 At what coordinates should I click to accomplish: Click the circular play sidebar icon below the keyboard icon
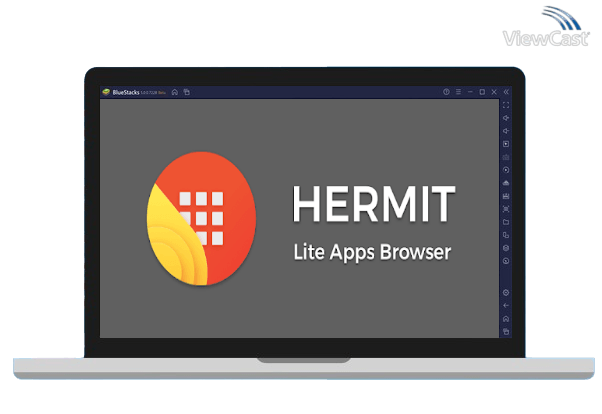click(x=506, y=170)
